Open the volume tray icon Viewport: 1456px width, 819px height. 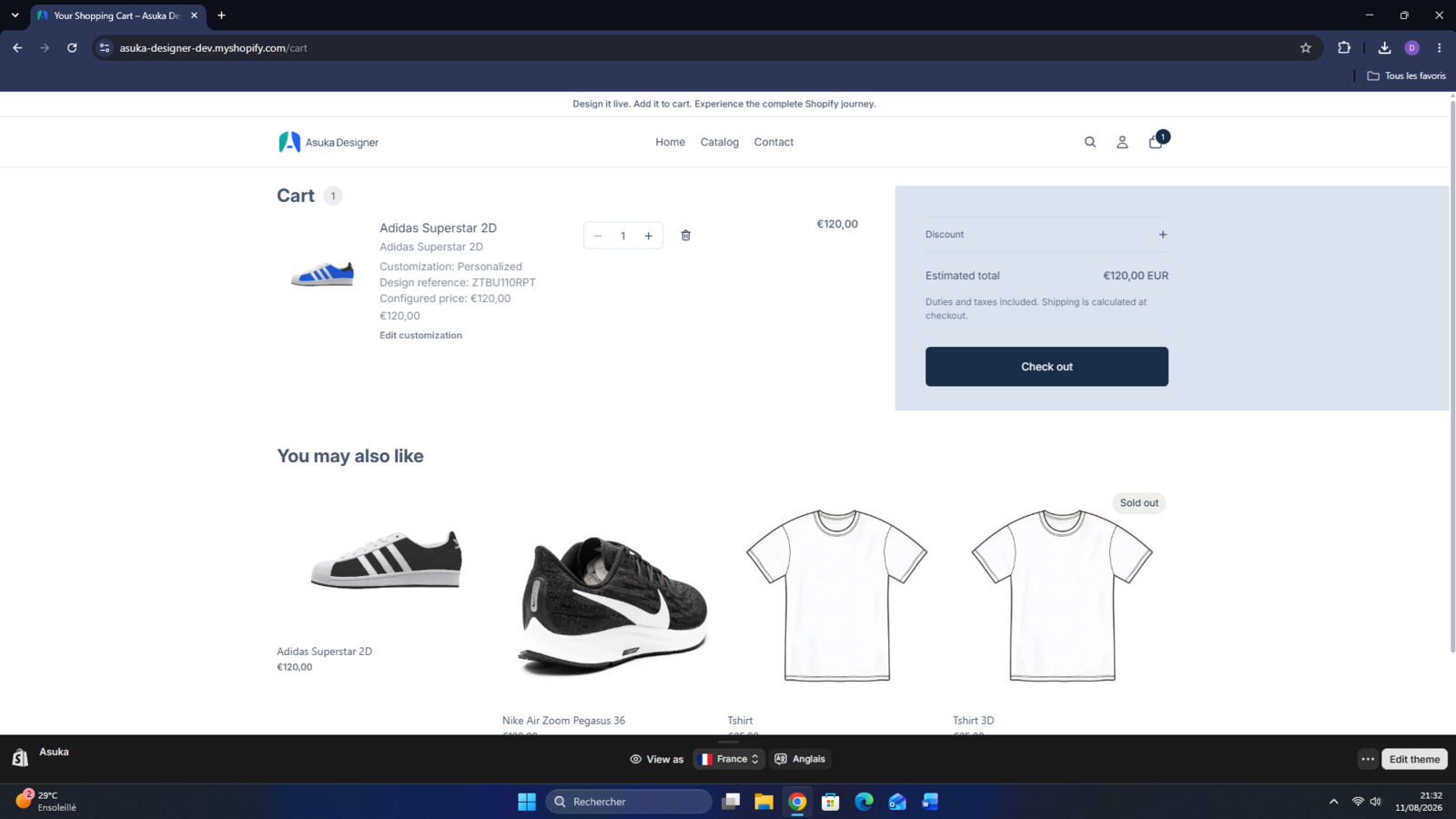click(x=1376, y=802)
